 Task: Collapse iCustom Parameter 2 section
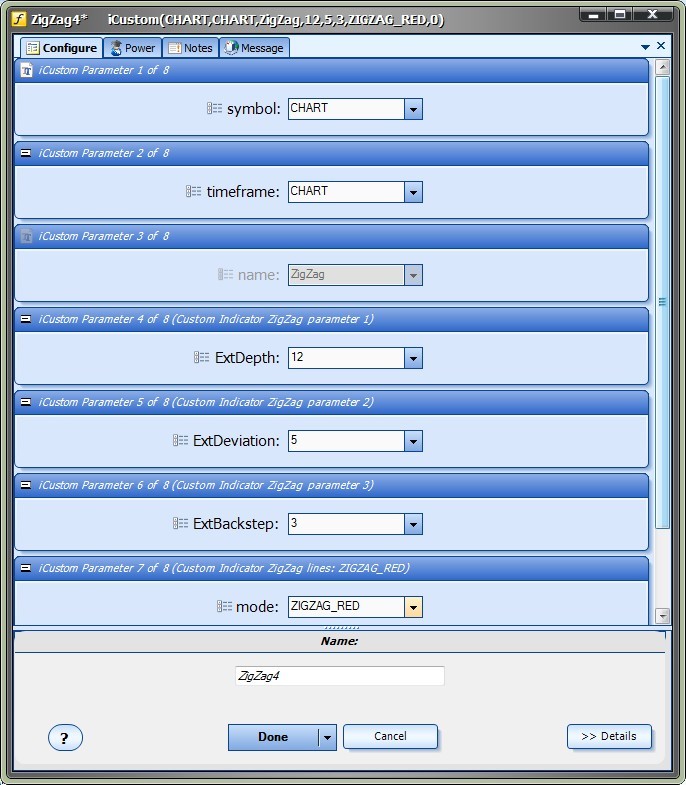26,153
